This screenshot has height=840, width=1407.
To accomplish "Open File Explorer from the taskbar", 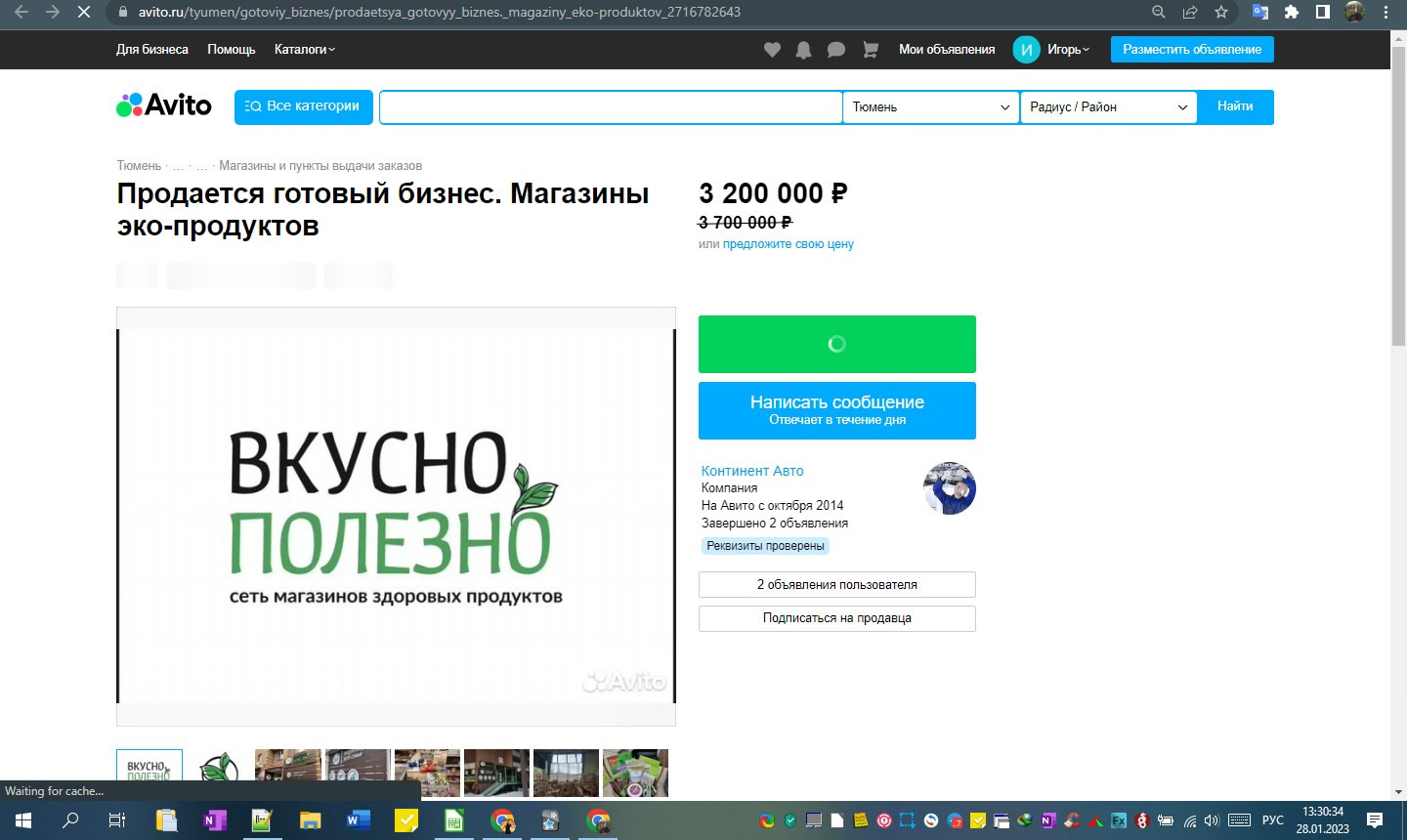I will [x=310, y=820].
